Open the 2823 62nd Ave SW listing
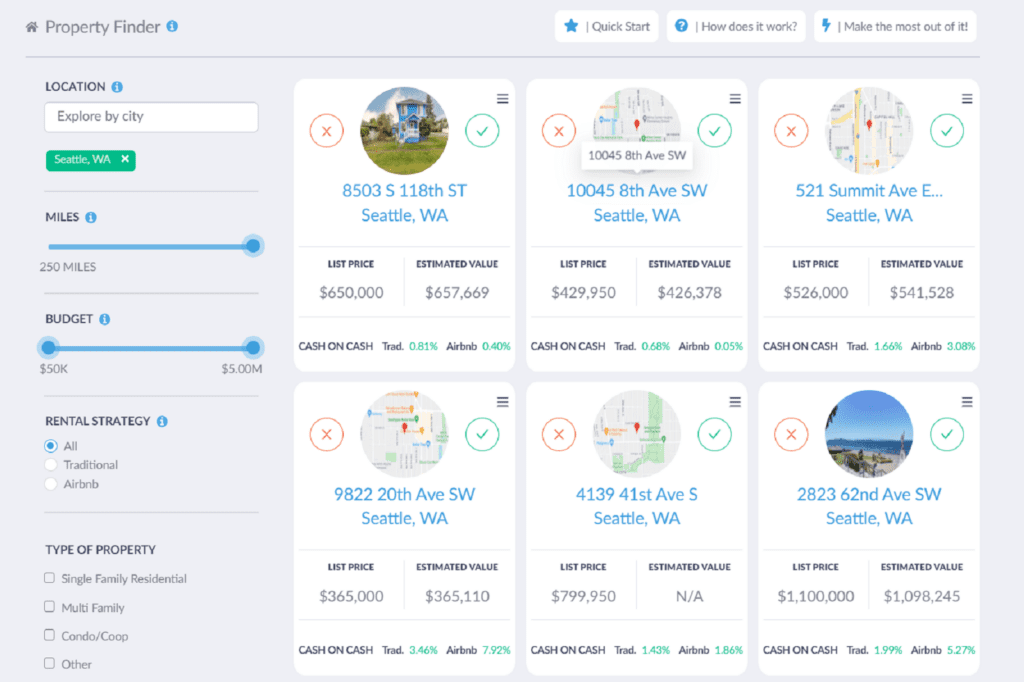The height and width of the screenshot is (682, 1024). [x=867, y=494]
